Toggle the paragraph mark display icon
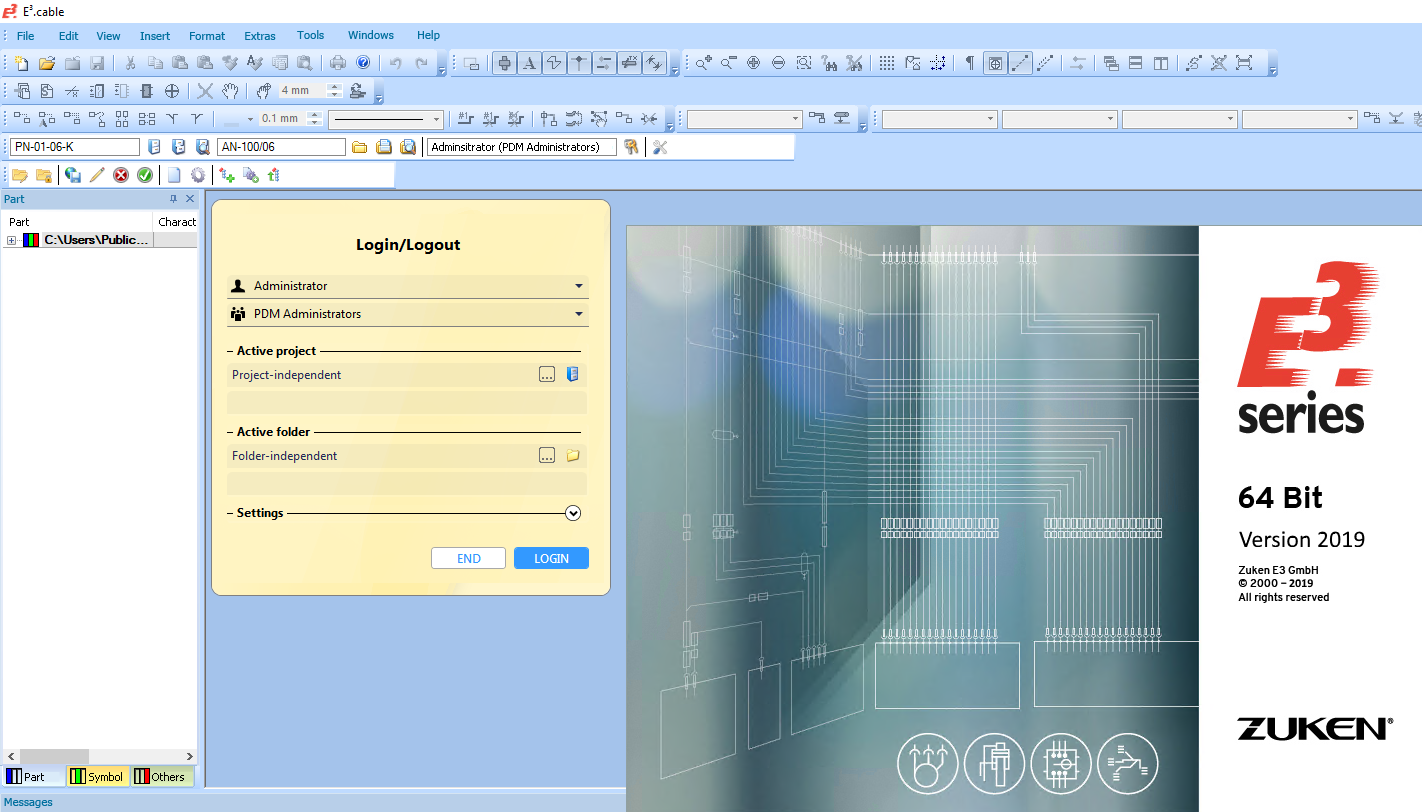Image resolution: width=1422 pixels, height=812 pixels. [x=969, y=63]
